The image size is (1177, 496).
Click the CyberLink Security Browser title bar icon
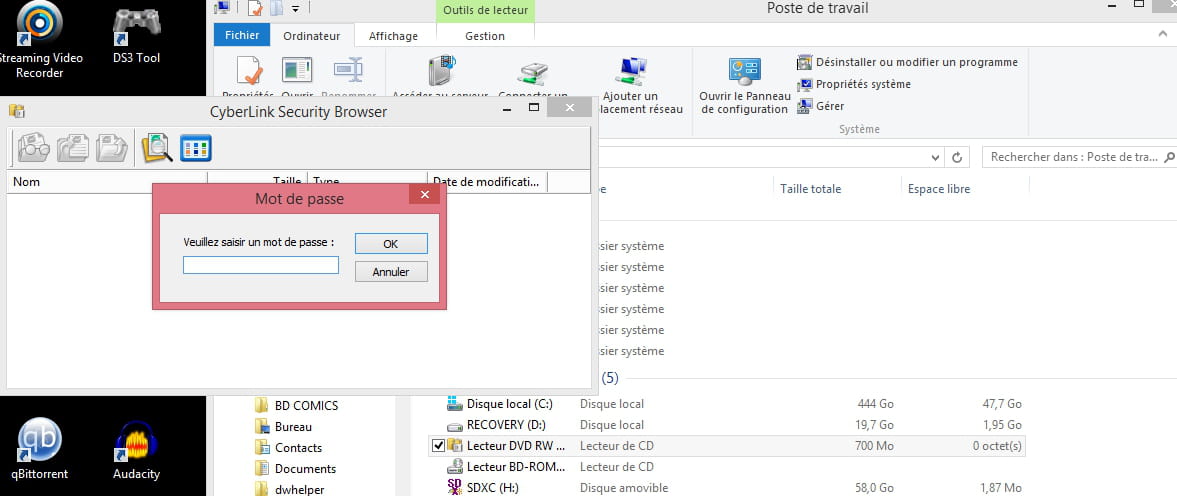tap(17, 112)
